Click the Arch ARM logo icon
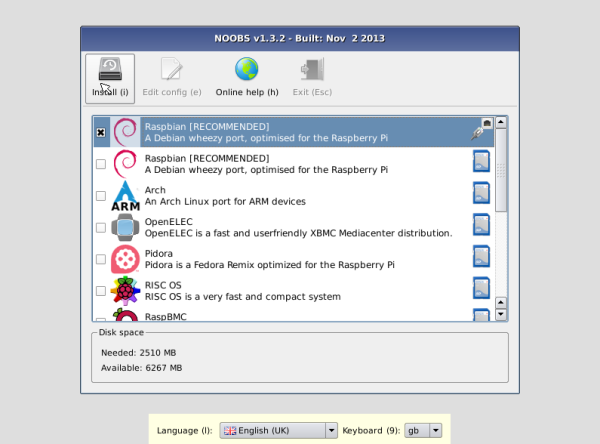Screen dimensions: 600x444 tap(126, 196)
